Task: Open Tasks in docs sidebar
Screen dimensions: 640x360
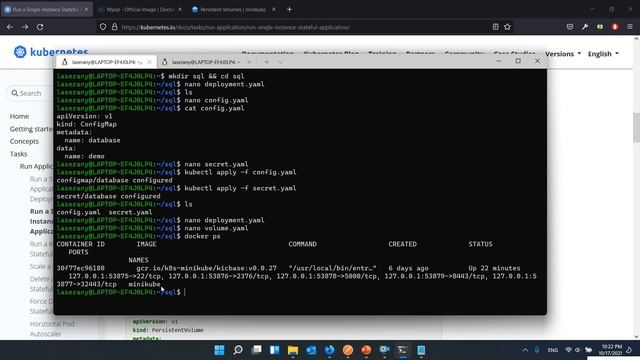Action: tap(18, 154)
